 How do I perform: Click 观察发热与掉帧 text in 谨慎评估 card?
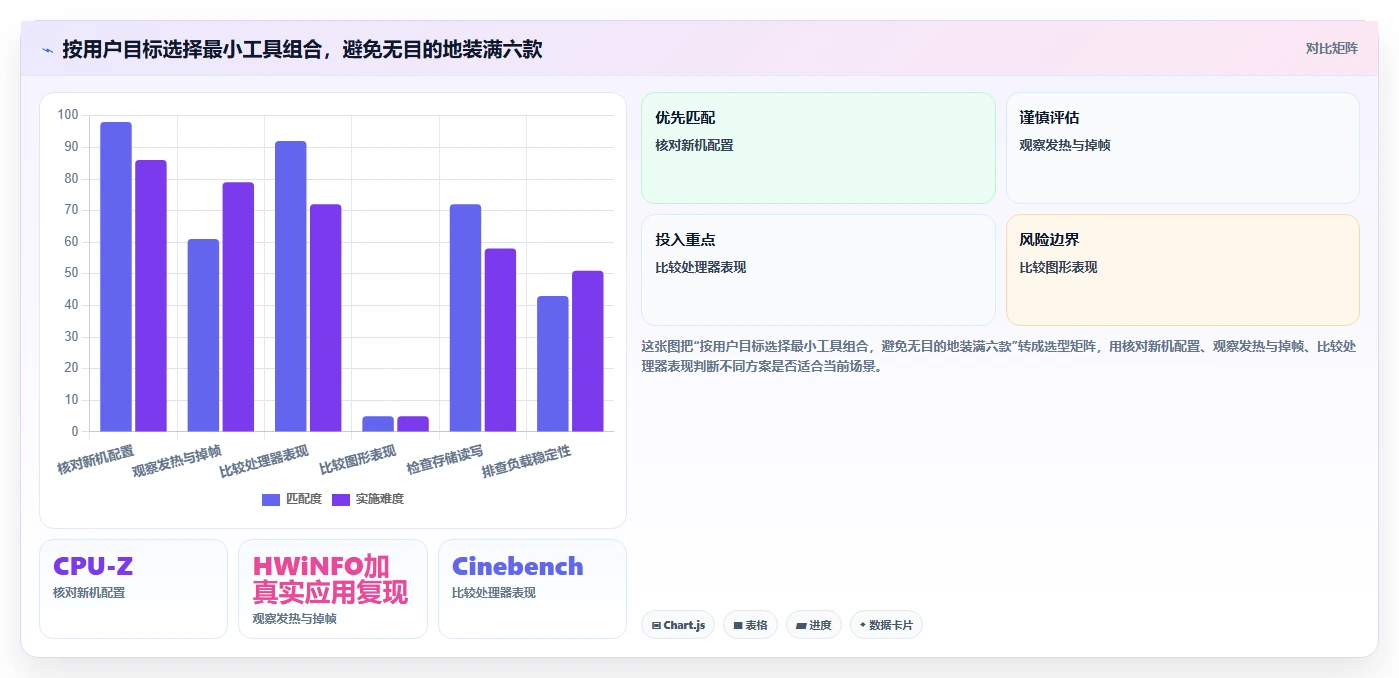pos(1065,145)
